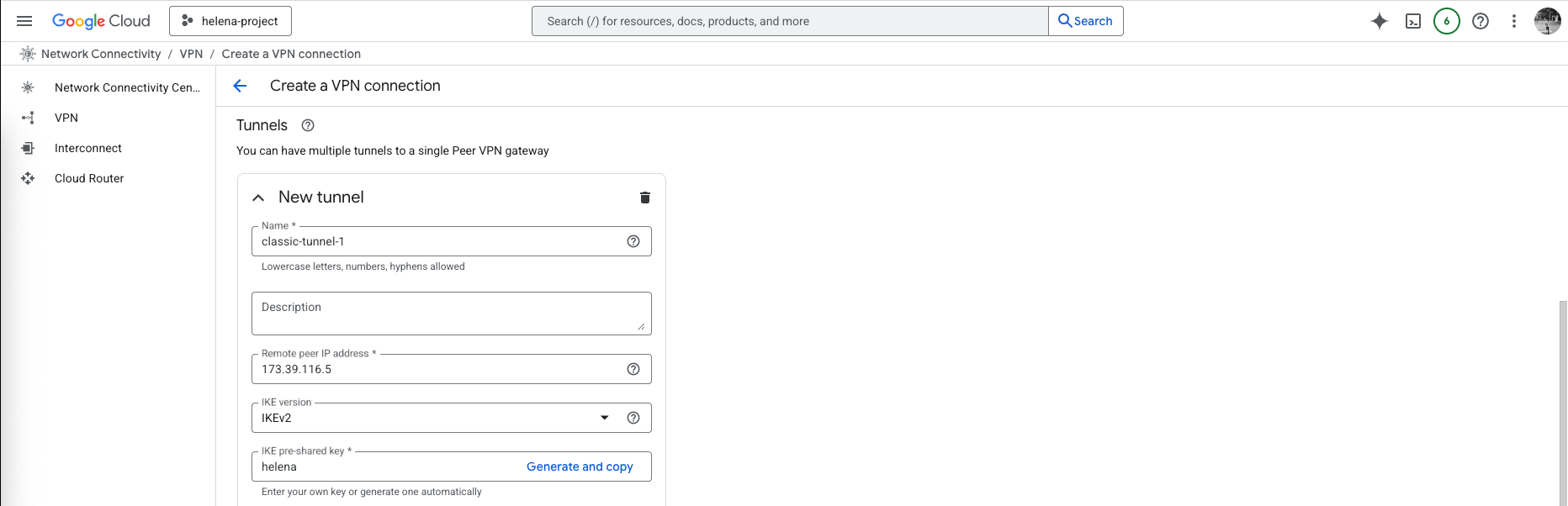Go to Interconnect in the sidebar
The width and height of the screenshot is (1568, 506).
tap(88, 148)
